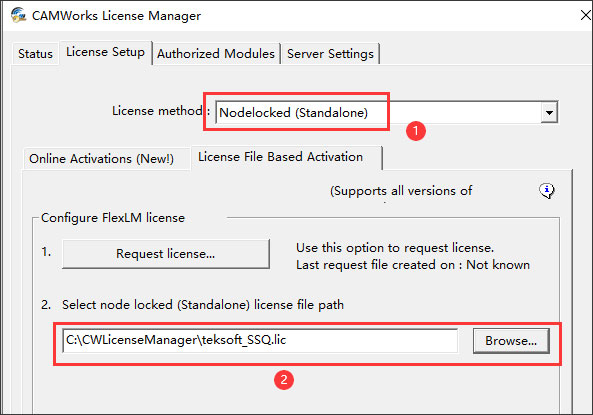Go to the Server Settings tab

click(331, 54)
